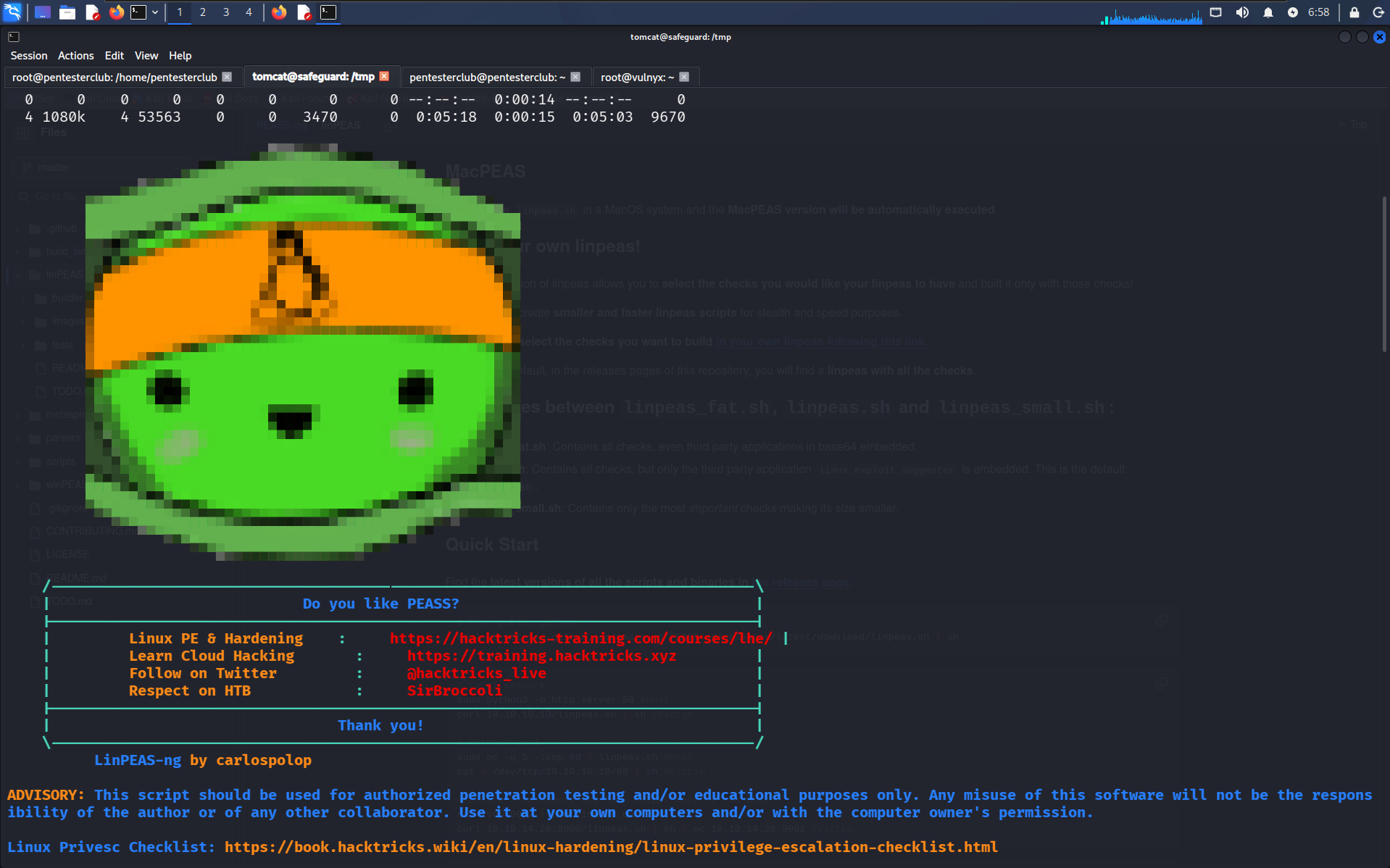This screenshot has width=1390, height=868.
Task: Minimize the terminal window
Action: tap(1345, 37)
